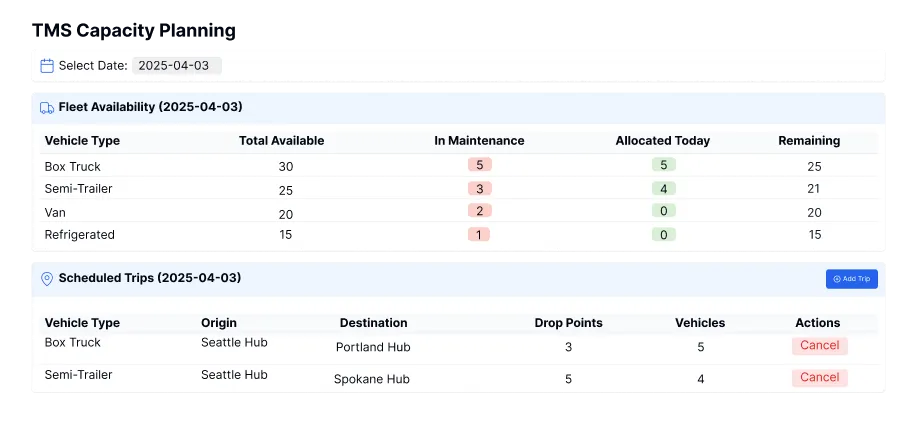Image resolution: width=914 pixels, height=423 pixels.
Task: Cancel the Semi-Trailer trip to Spokane Hub
Action: click(x=819, y=378)
